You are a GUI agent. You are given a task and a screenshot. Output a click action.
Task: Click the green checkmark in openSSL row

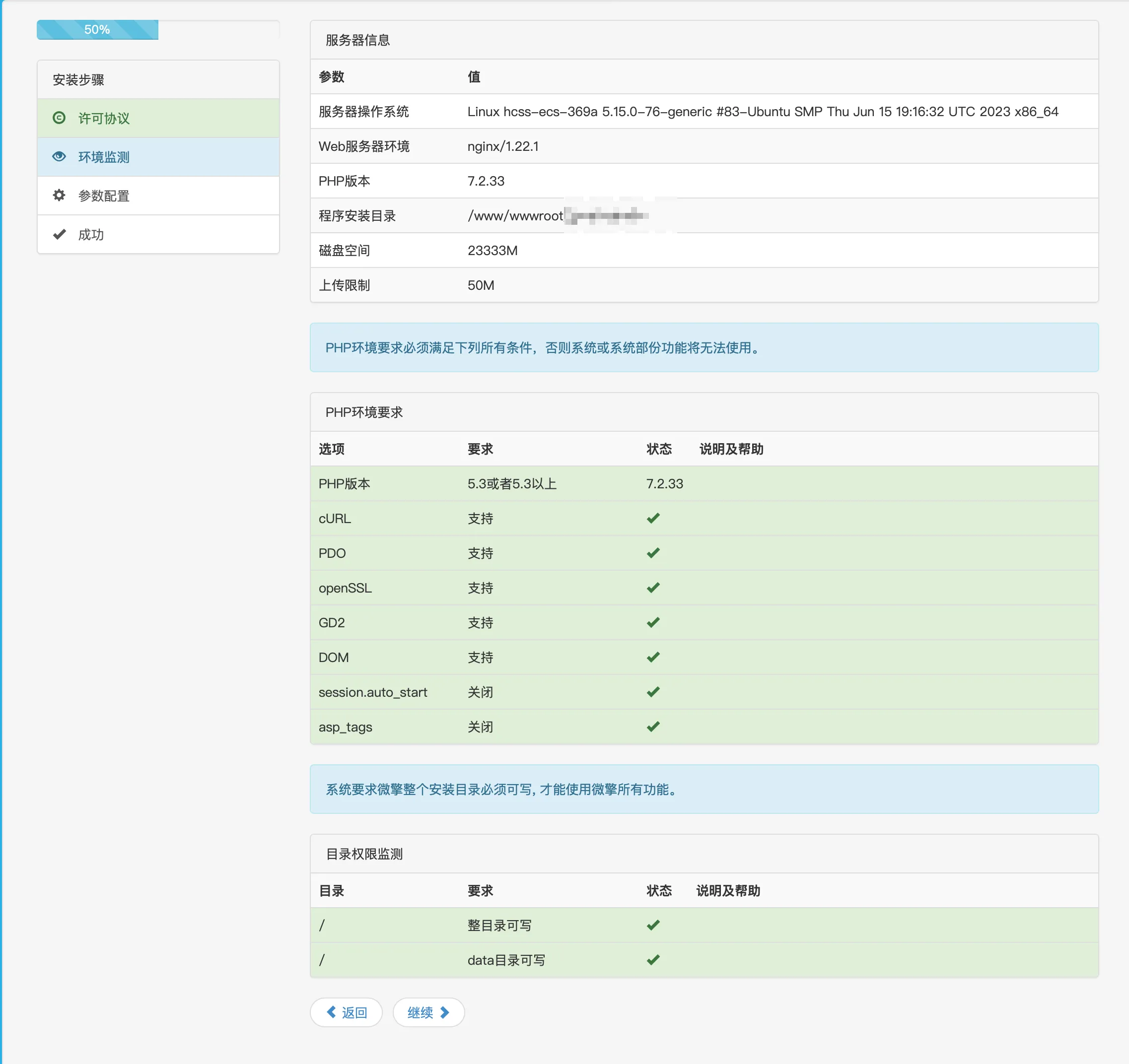coord(653,588)
